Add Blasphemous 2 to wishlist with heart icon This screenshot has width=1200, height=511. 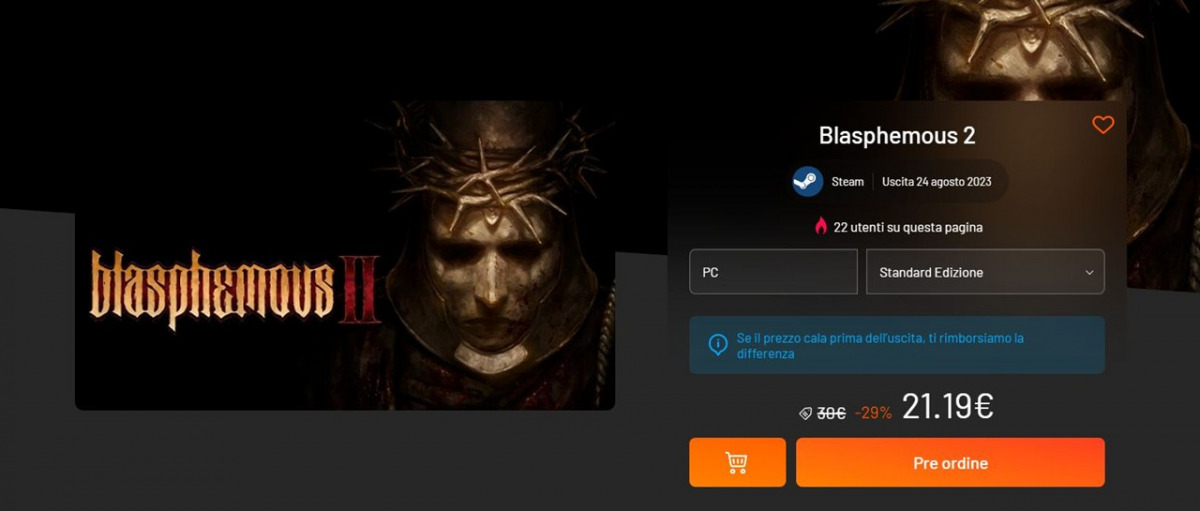click(x=1103, y=125)
